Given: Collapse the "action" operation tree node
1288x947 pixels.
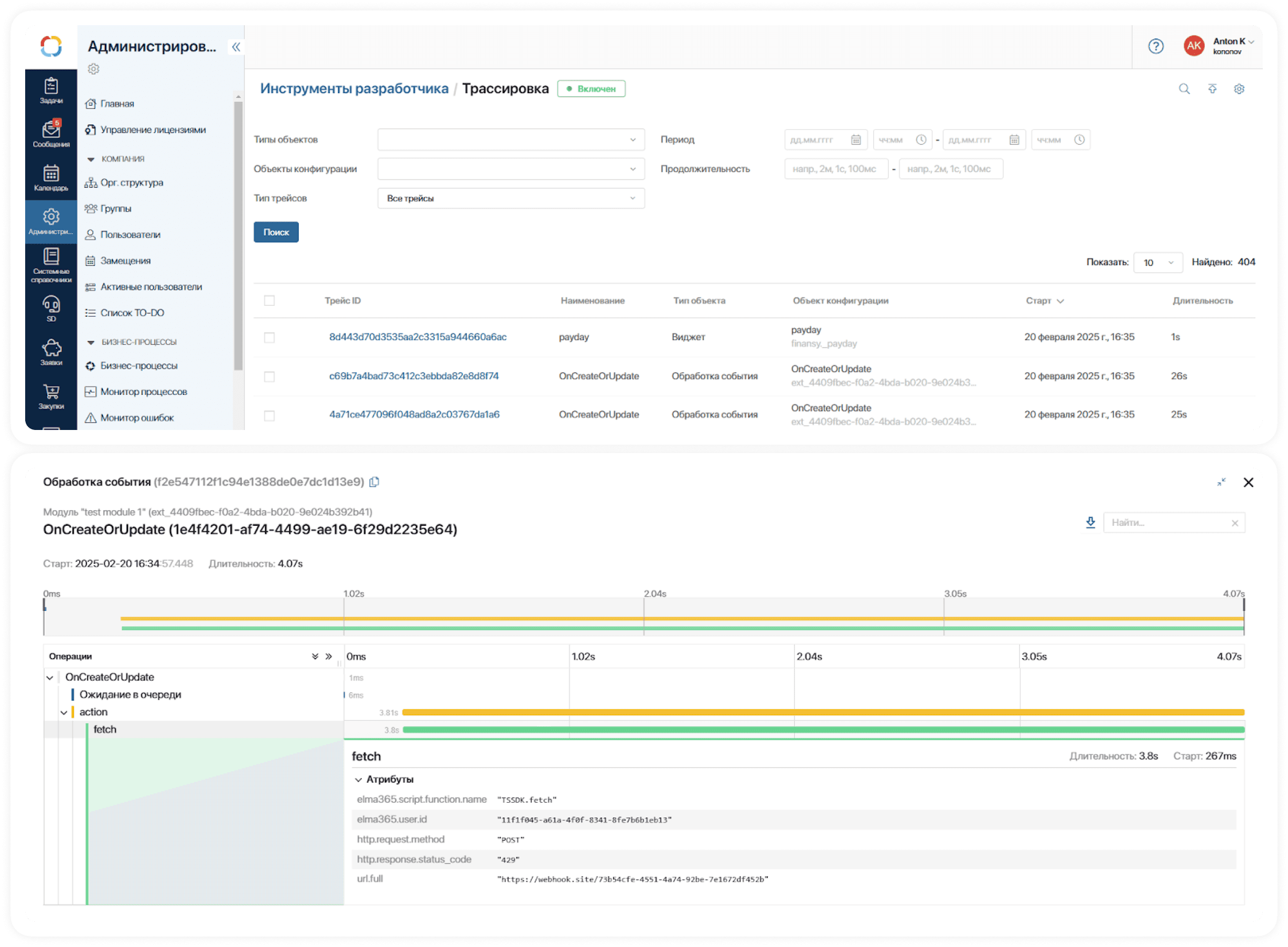Looking at the screenshot, I should click(x=64, y=713).
